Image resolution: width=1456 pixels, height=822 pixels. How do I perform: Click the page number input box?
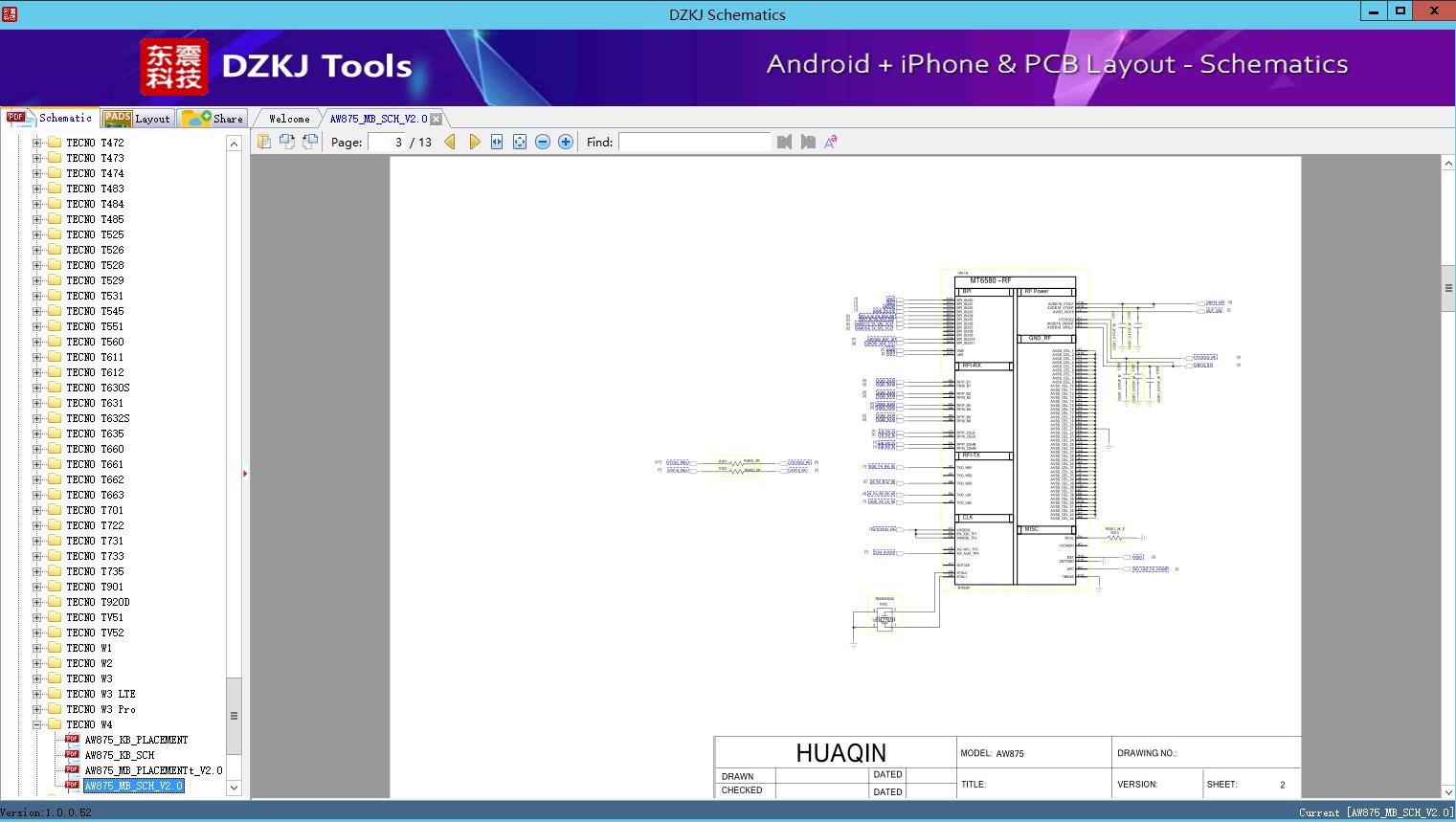pos(387,142)
